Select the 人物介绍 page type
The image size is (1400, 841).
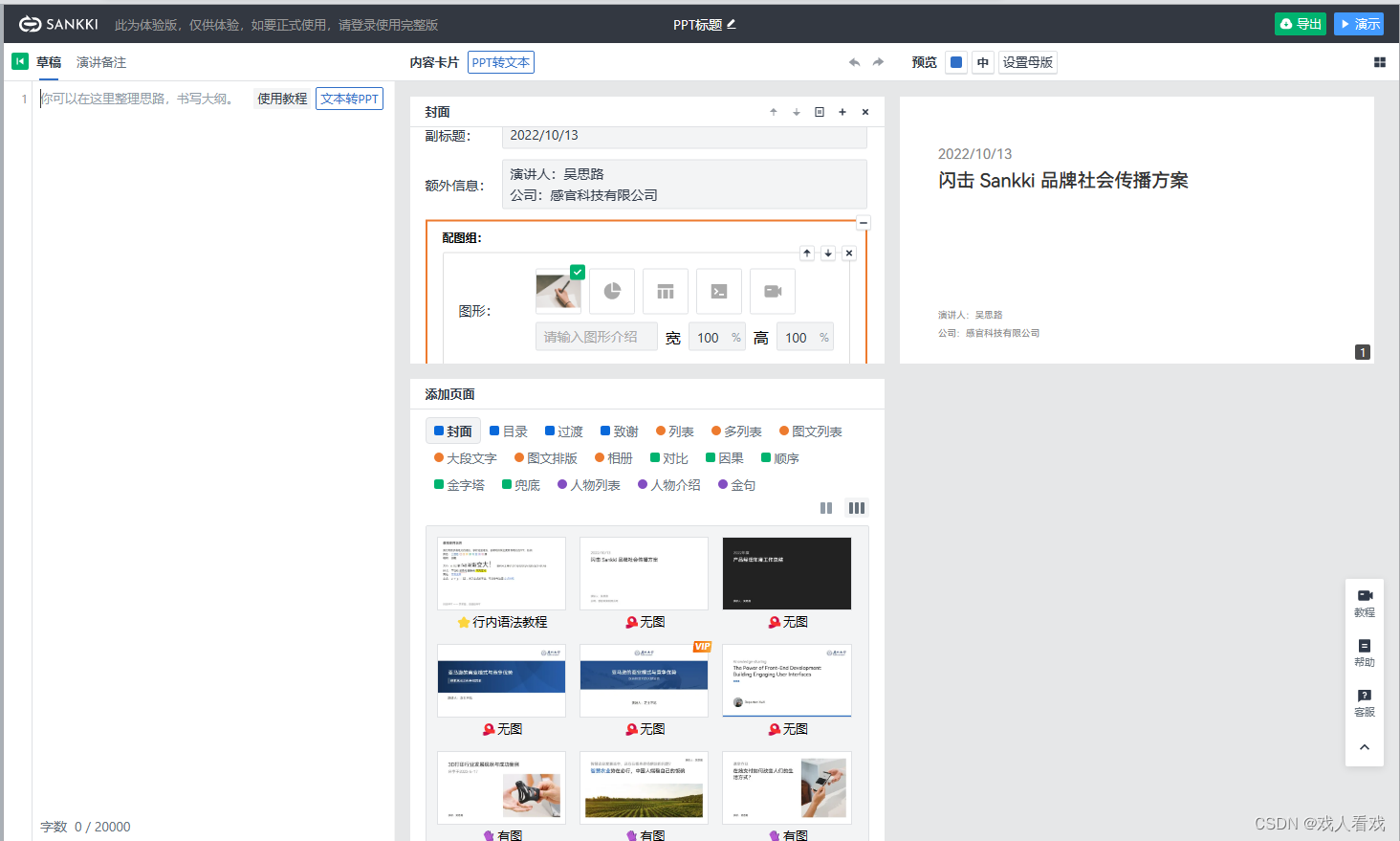click(x=669, y=485)
